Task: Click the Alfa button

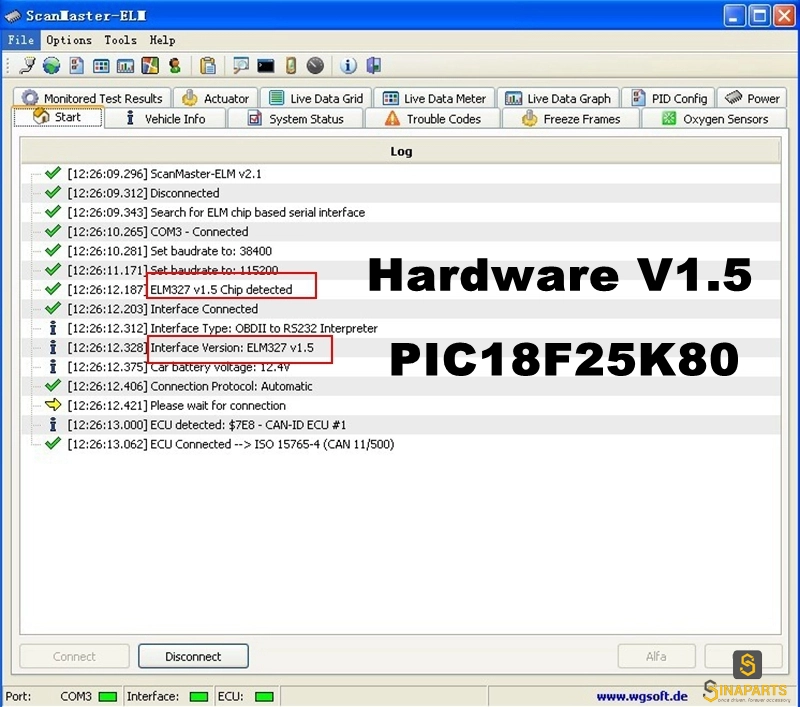Action: pos(656,656)
